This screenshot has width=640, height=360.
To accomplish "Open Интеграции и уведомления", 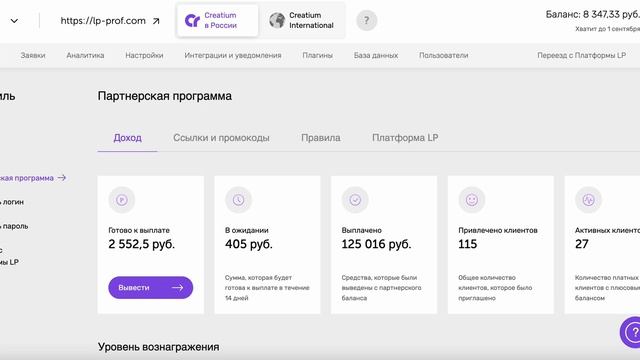I will tap(233, 56).
